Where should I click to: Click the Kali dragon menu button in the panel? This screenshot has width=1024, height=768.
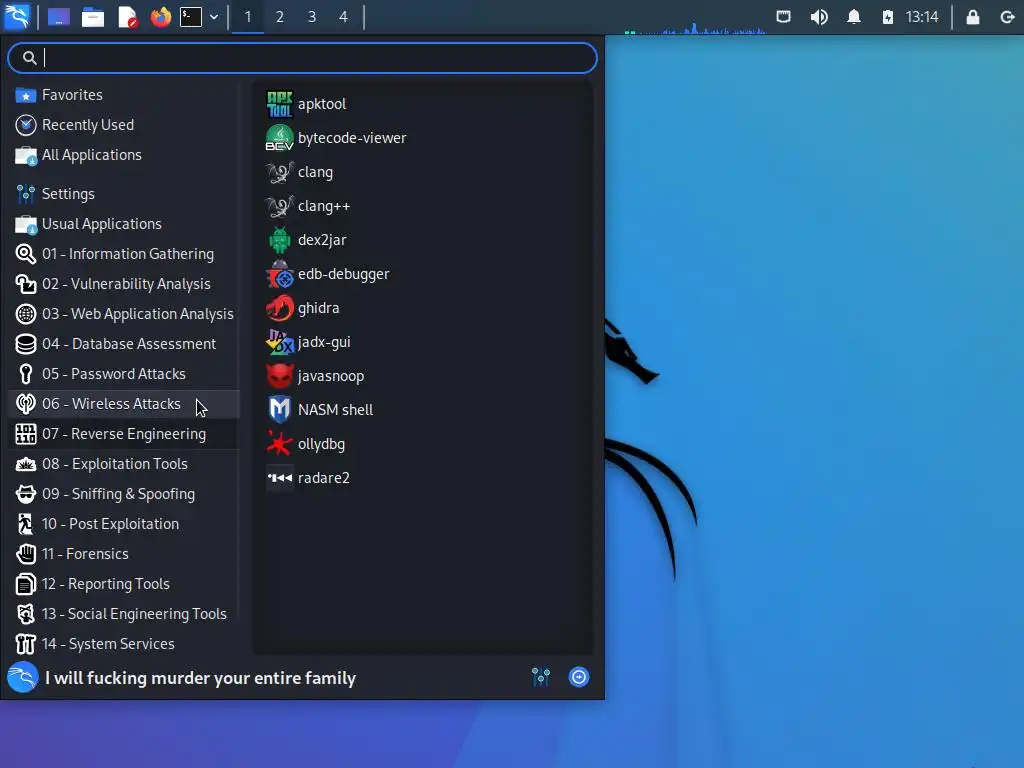pyautogui.click(x=17, y=16)
